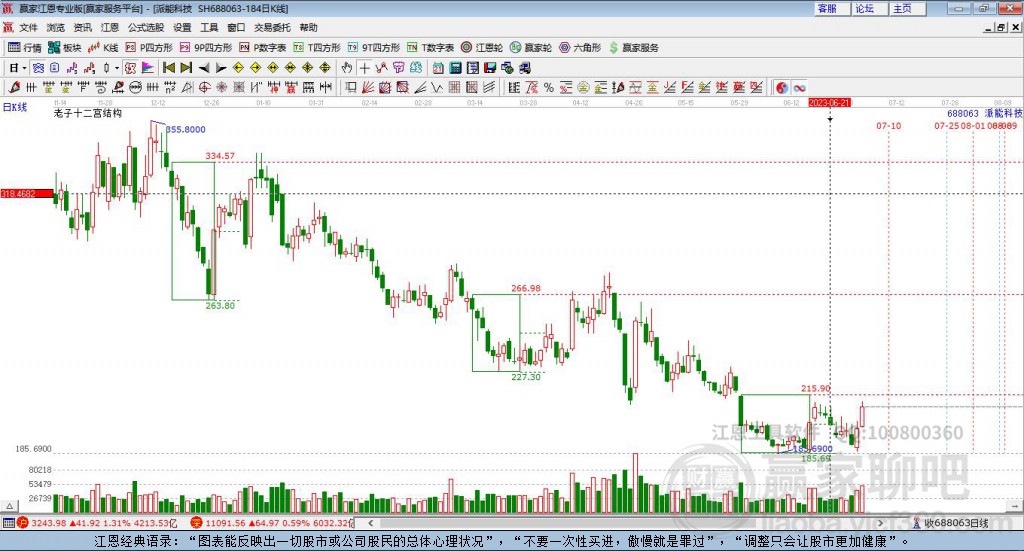1024x551 pixels.
Task: Select the Gann fan angle tool
Action: pos(368,87)
